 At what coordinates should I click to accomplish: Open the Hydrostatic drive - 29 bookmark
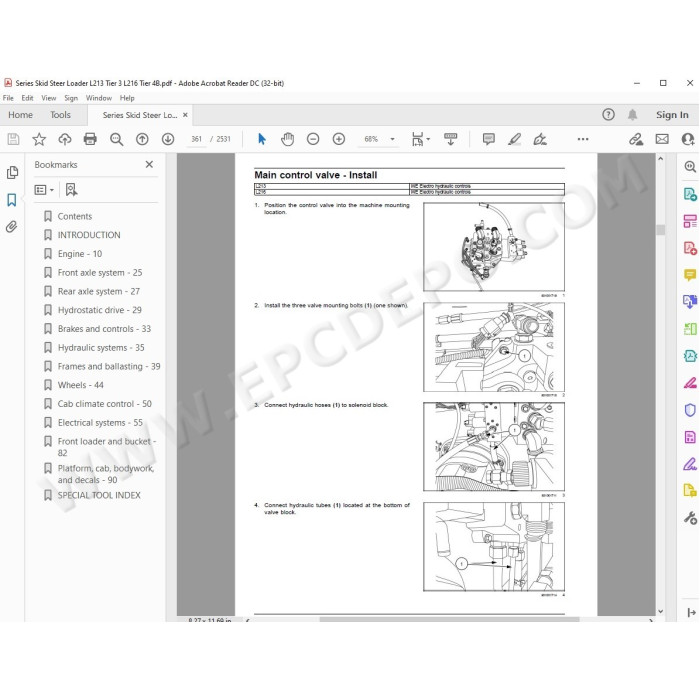(99, 310)
